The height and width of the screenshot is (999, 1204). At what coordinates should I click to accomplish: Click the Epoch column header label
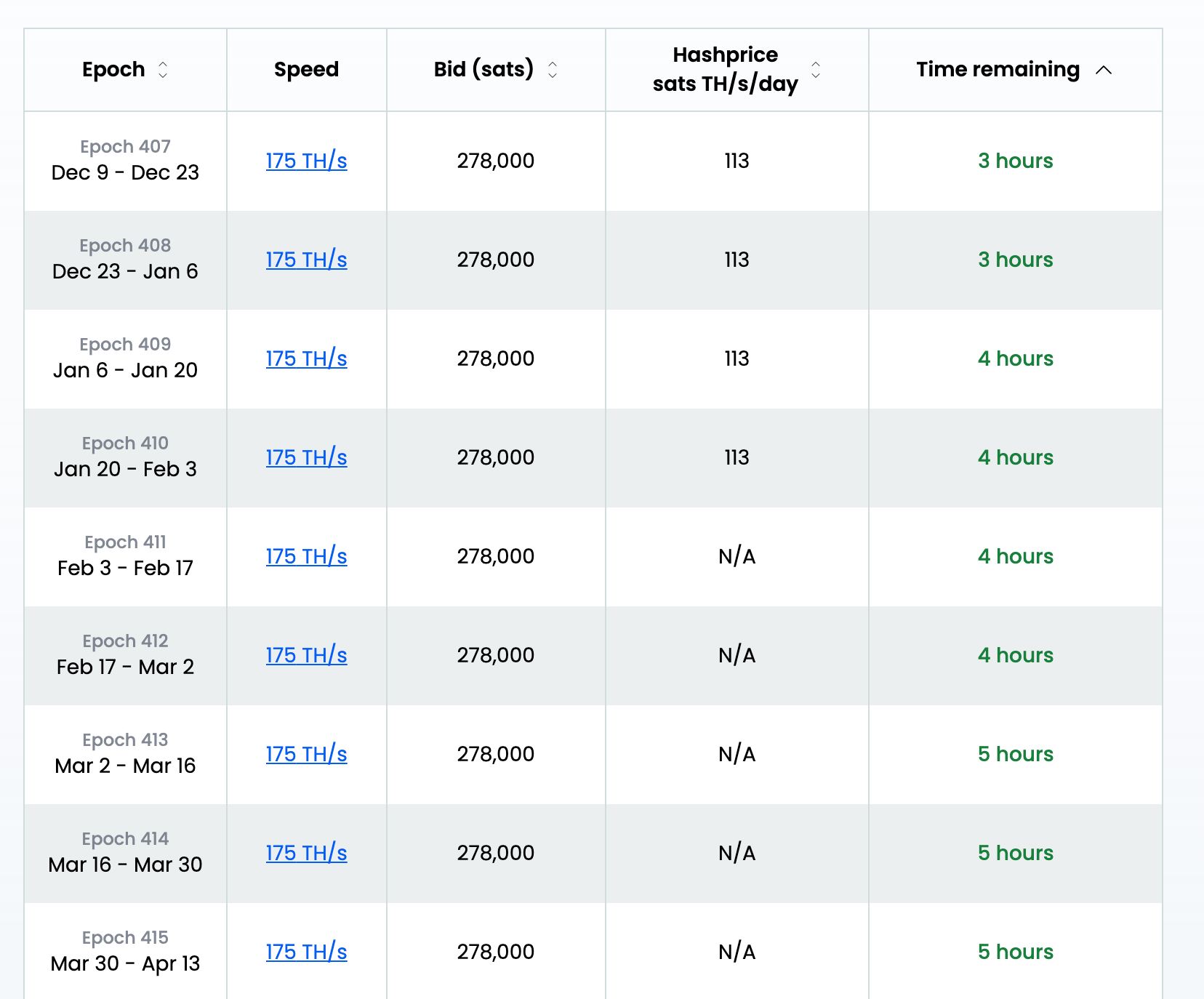113,70
